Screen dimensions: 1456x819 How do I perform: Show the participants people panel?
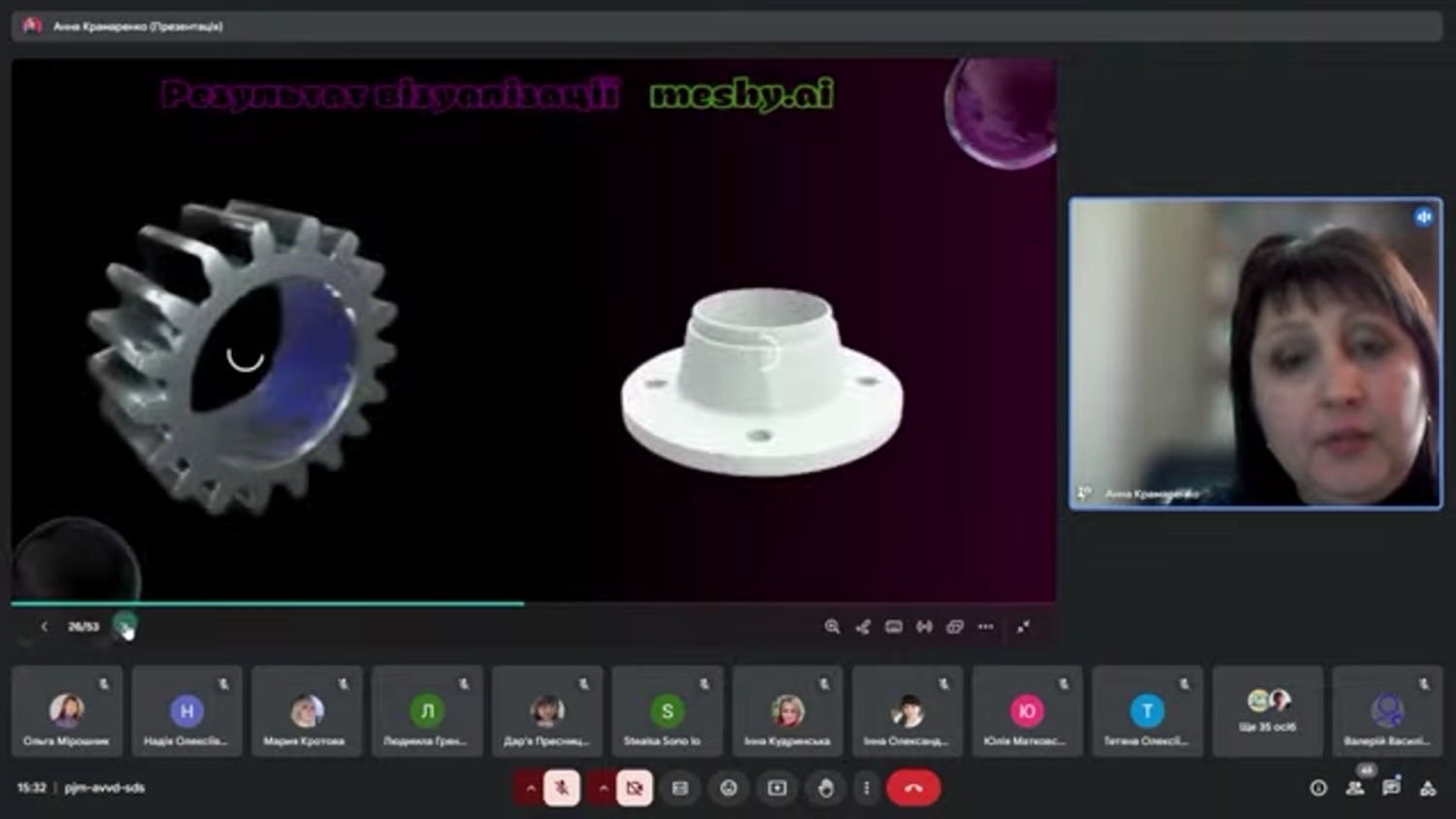(x=1355, y=788)
